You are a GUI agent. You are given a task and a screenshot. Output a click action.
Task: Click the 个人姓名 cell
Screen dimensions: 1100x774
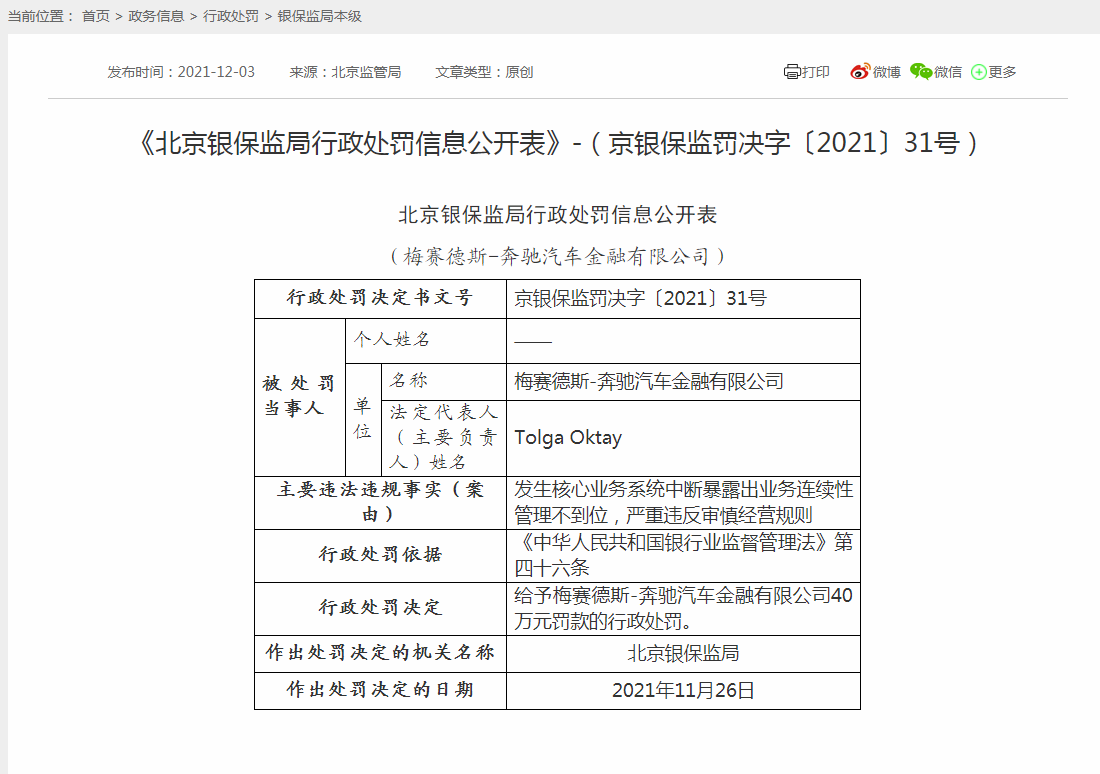coord(426,340)
